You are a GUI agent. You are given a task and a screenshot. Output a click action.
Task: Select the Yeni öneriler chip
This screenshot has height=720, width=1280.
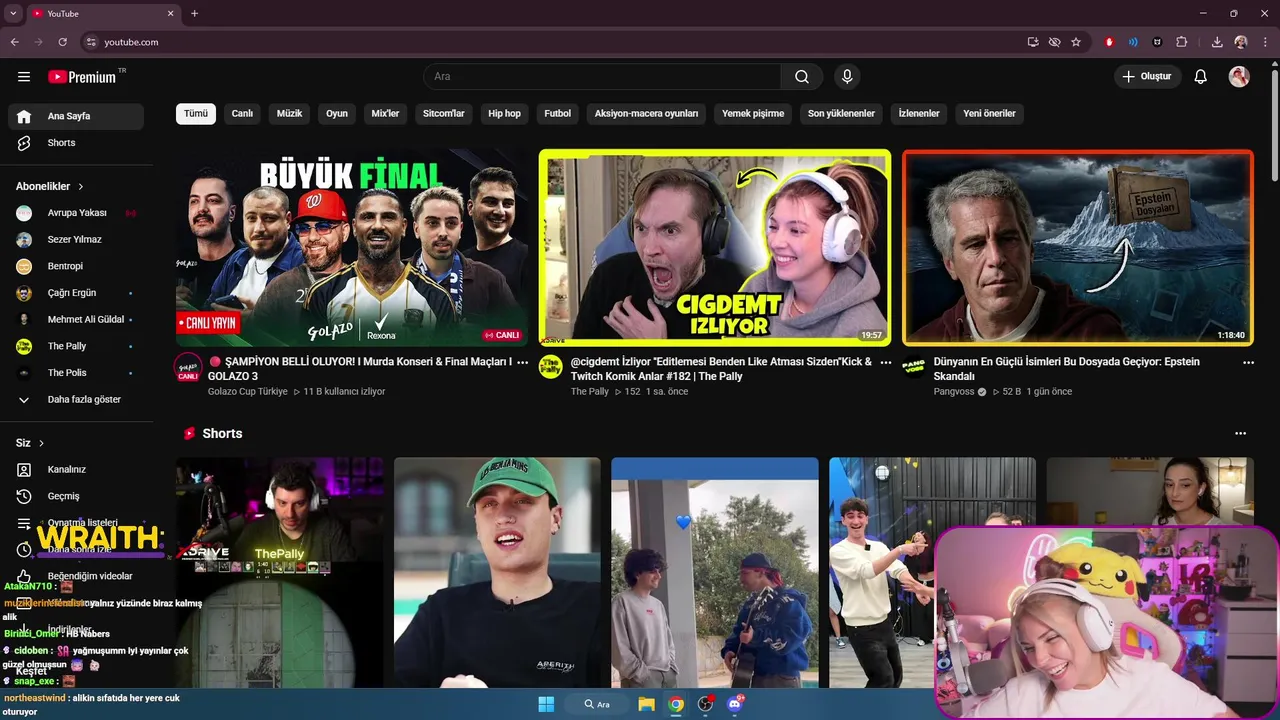click(990, 114)
